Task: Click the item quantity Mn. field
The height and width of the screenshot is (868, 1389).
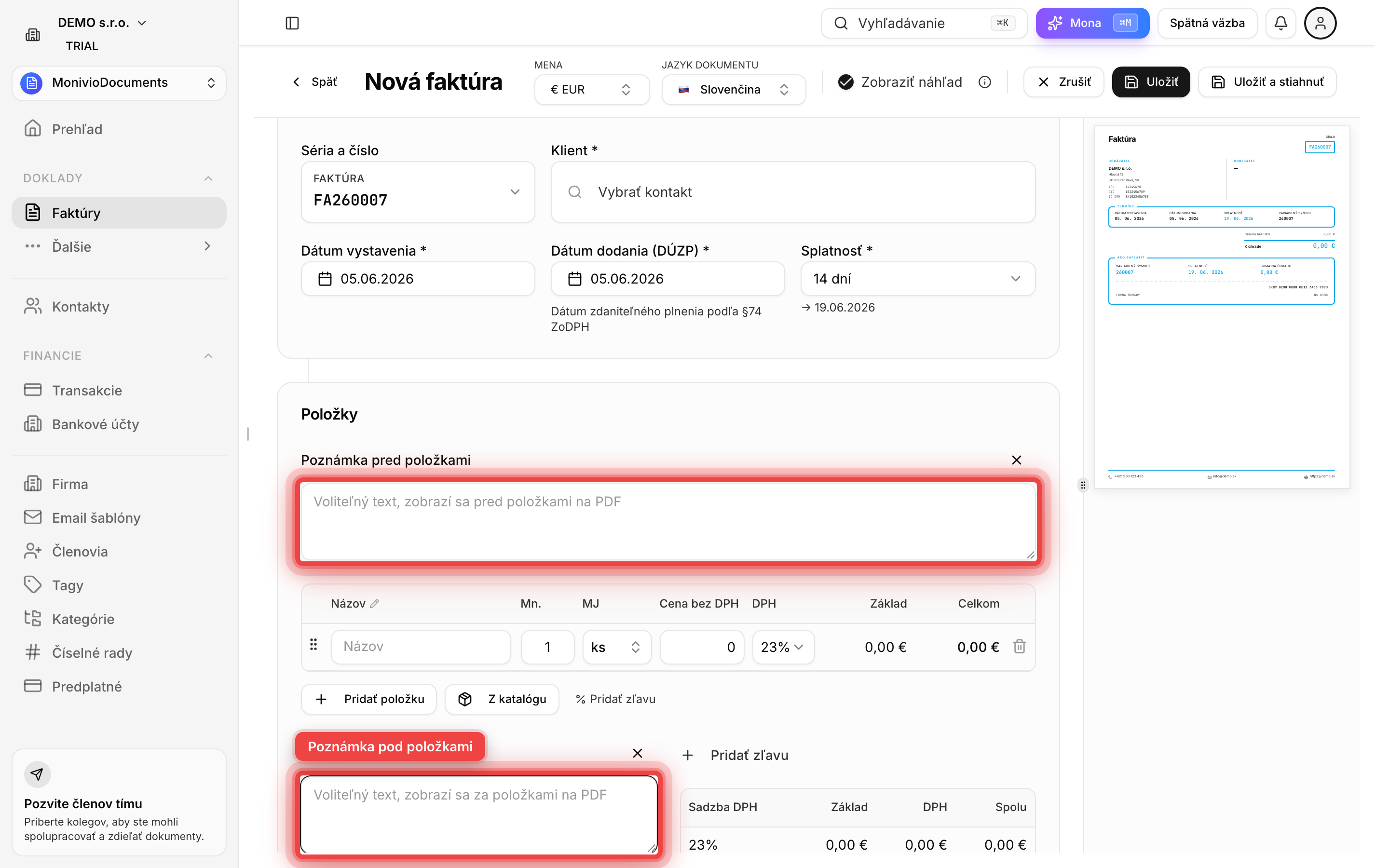Action: (x=547, y=647)
